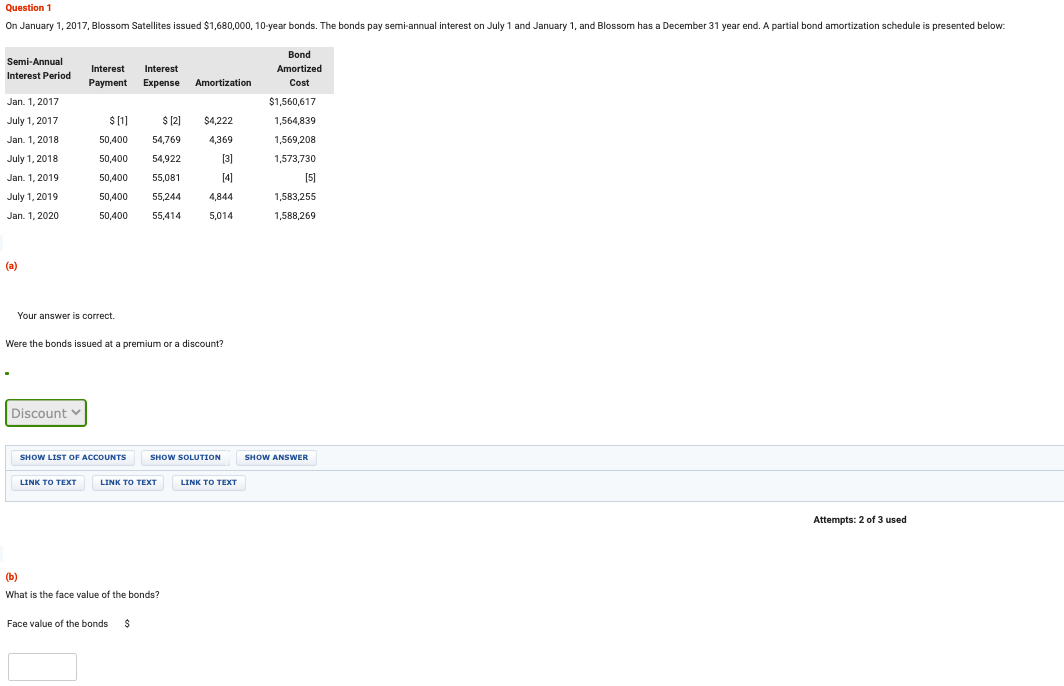Image resolution: width=1064 pixels, height=686 pixels.
Task: Click the [3] amortization placeholder
Action: point(227,159)
